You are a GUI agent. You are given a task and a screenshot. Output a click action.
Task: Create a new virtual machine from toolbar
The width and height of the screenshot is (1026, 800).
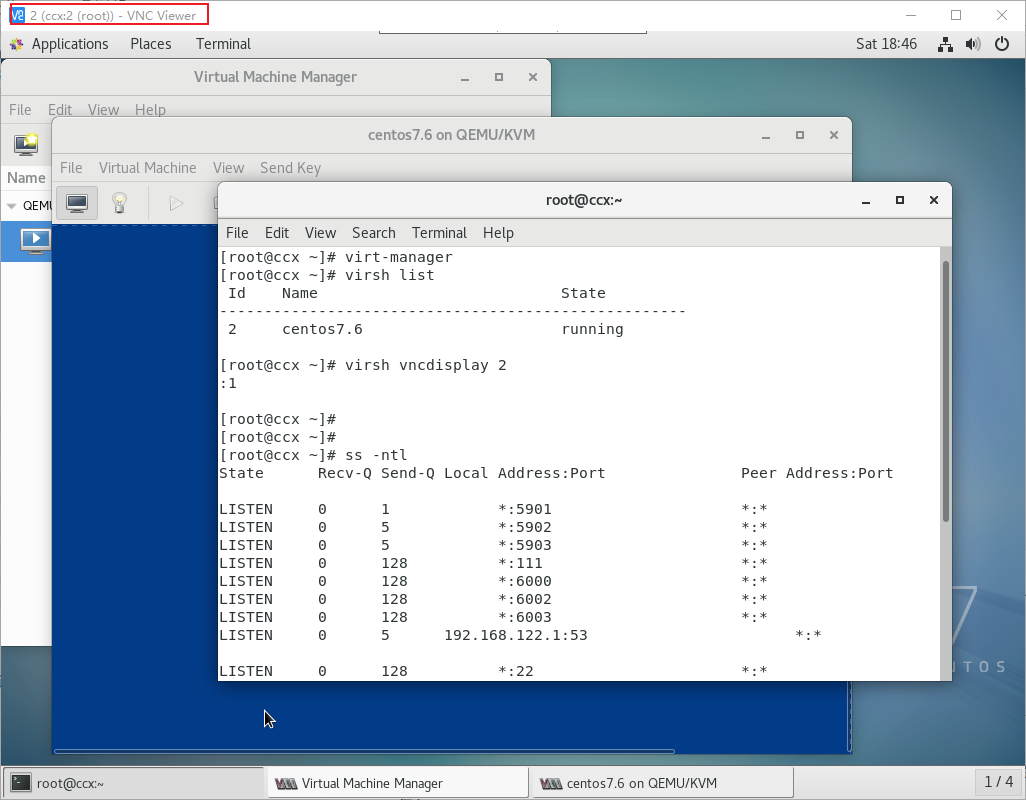26,144
